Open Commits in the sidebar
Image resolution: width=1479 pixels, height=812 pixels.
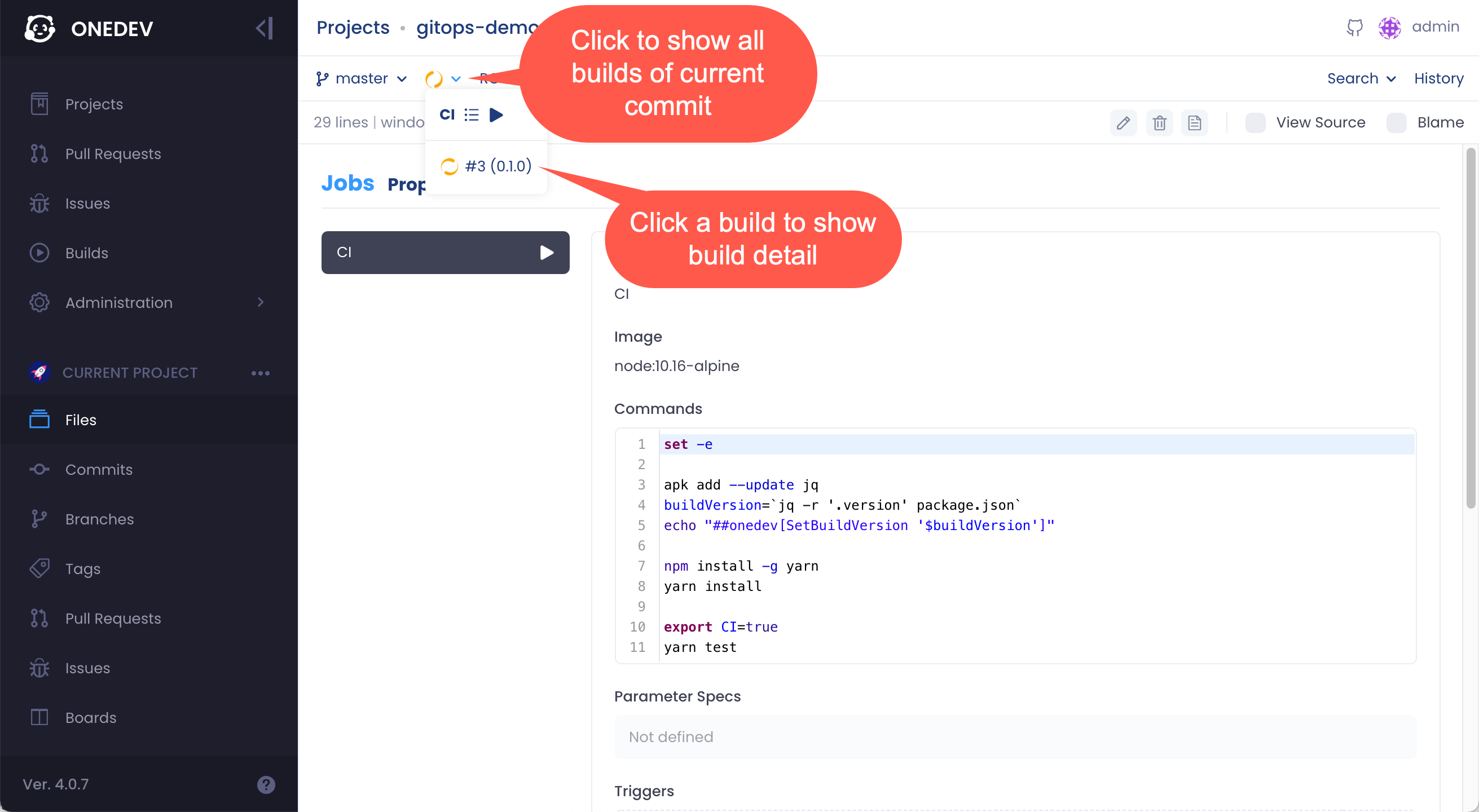(x=99, y=469)
